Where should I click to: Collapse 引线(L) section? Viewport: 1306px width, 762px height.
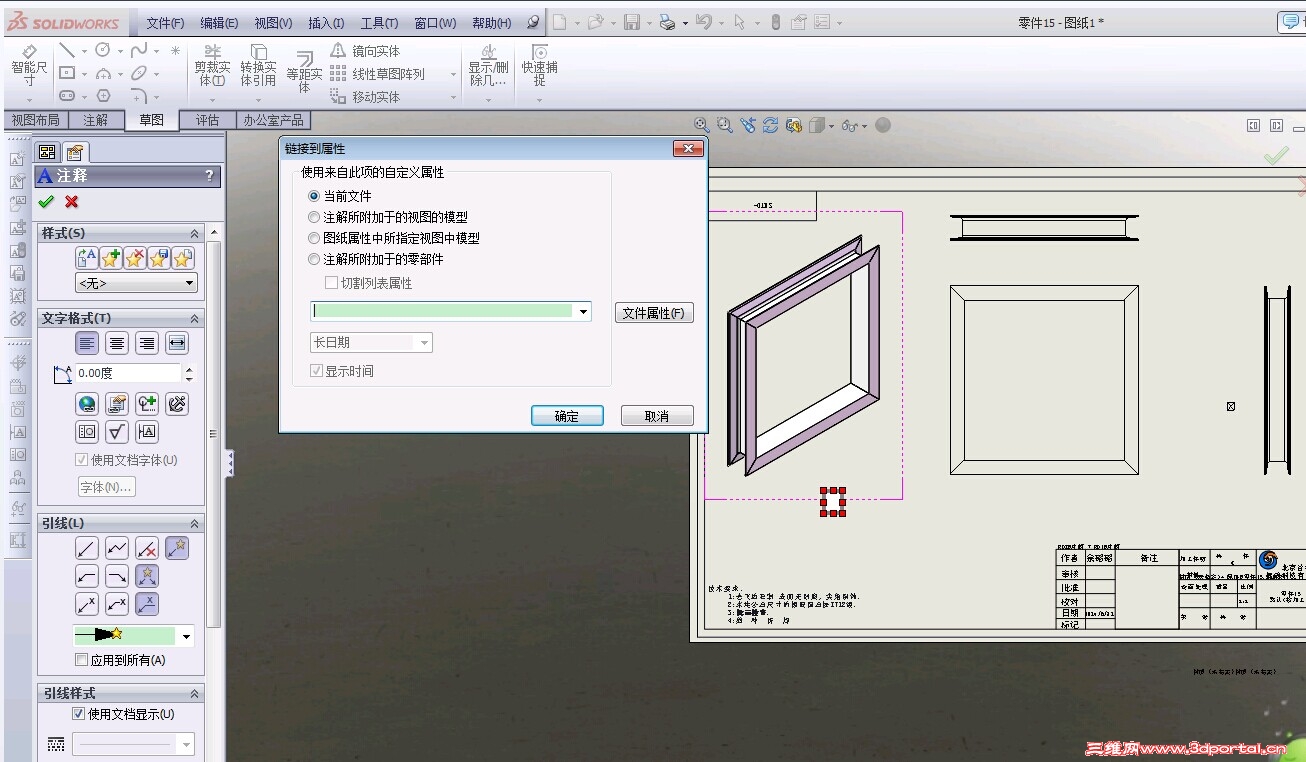coord(194,523)
